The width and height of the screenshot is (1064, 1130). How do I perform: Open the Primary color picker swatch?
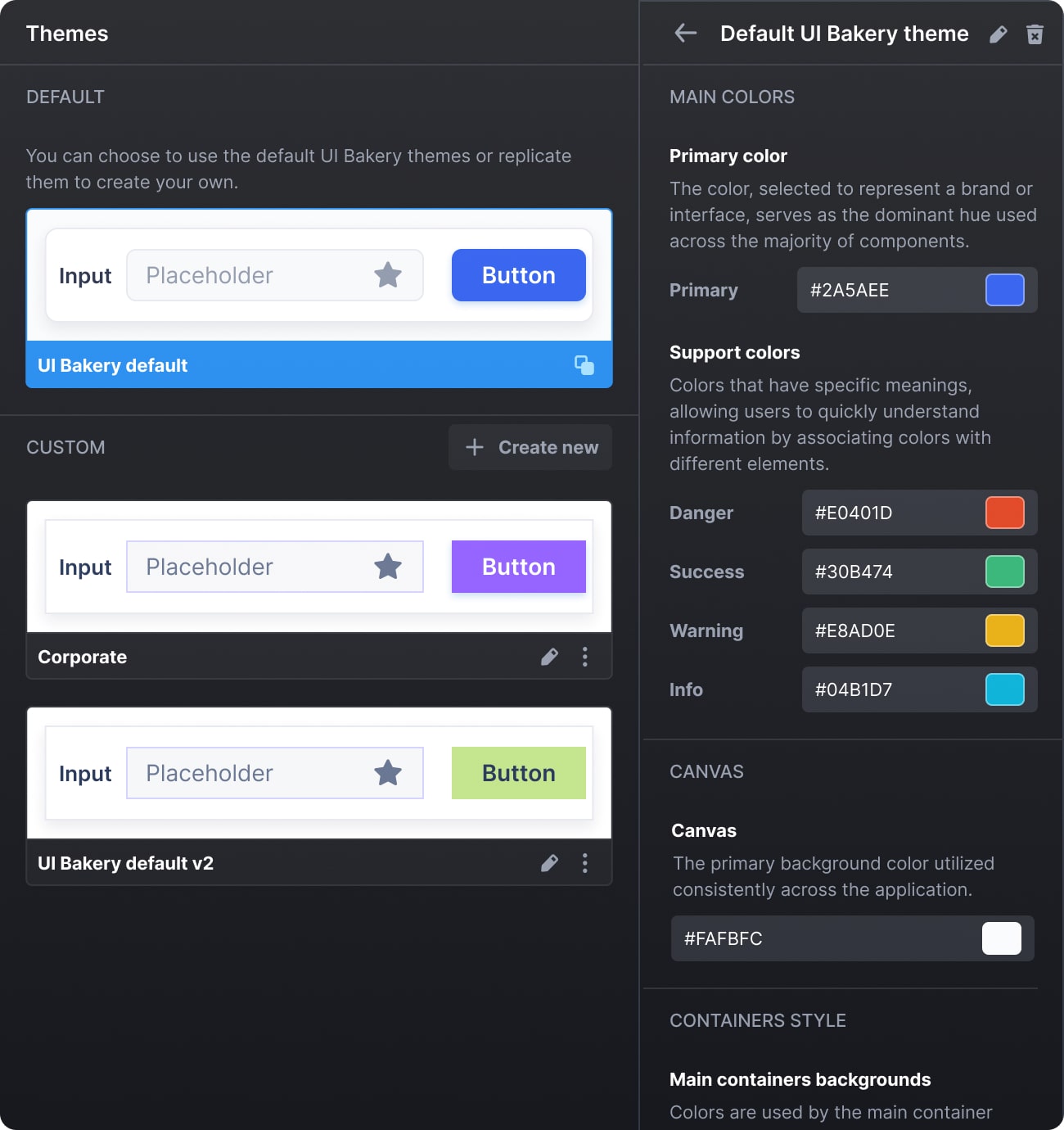[x=1005, y=290]
